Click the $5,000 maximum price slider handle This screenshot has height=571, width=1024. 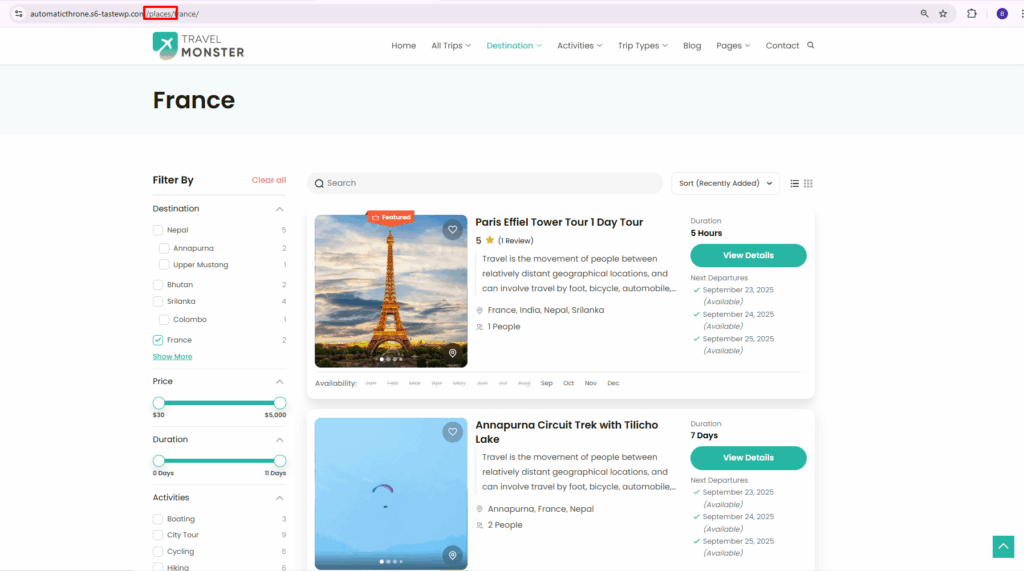pyautogui.click(x=280, y=403)
